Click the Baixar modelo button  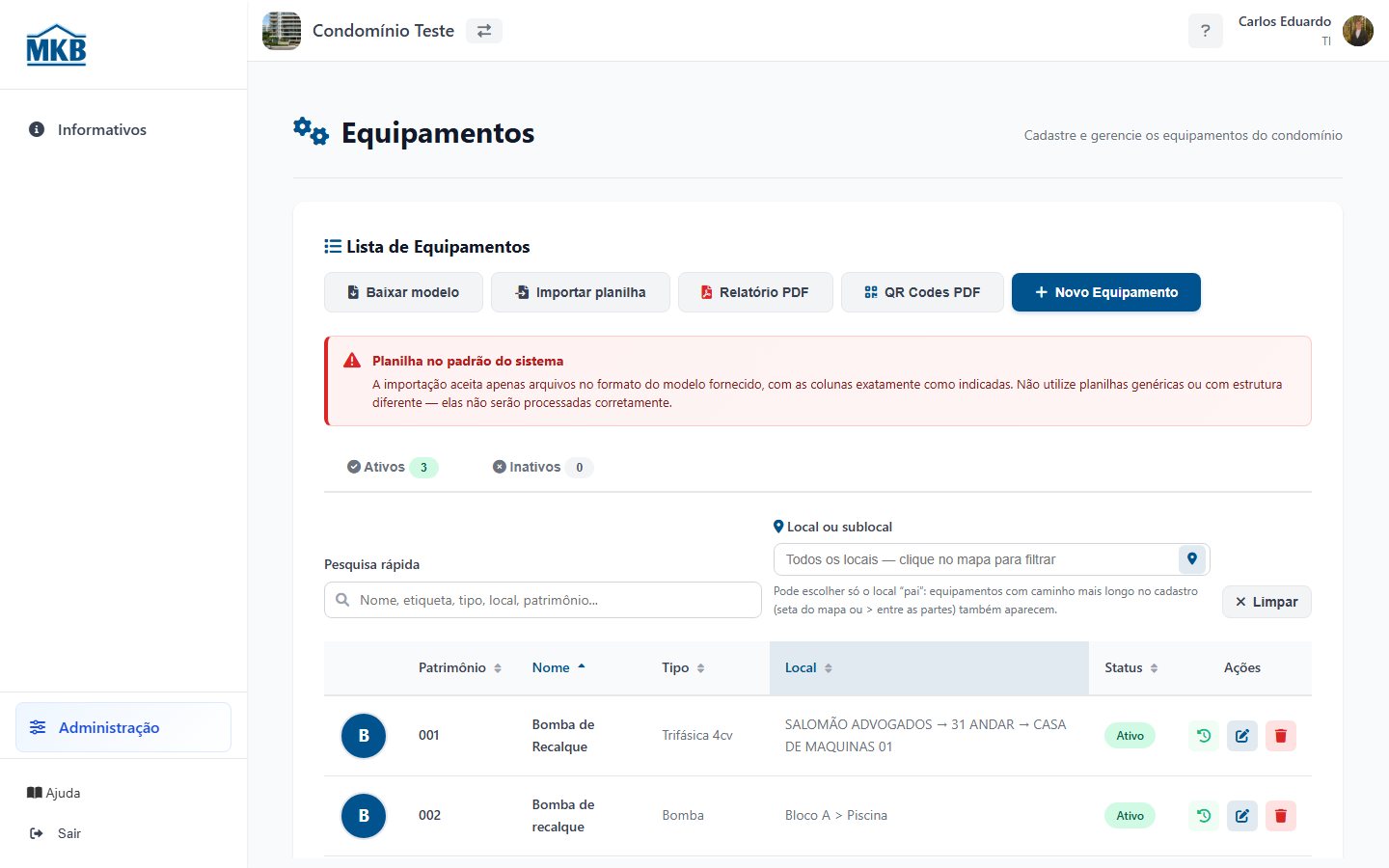(x=403, y=292)
